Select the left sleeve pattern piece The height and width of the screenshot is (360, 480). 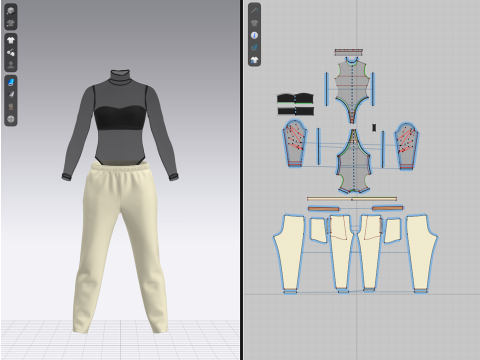click(x=295, y=143)
